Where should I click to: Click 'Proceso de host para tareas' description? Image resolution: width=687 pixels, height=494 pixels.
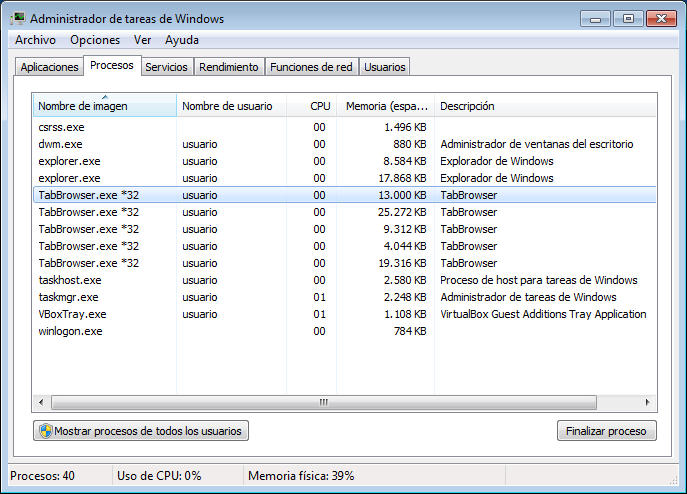[539, 280]
